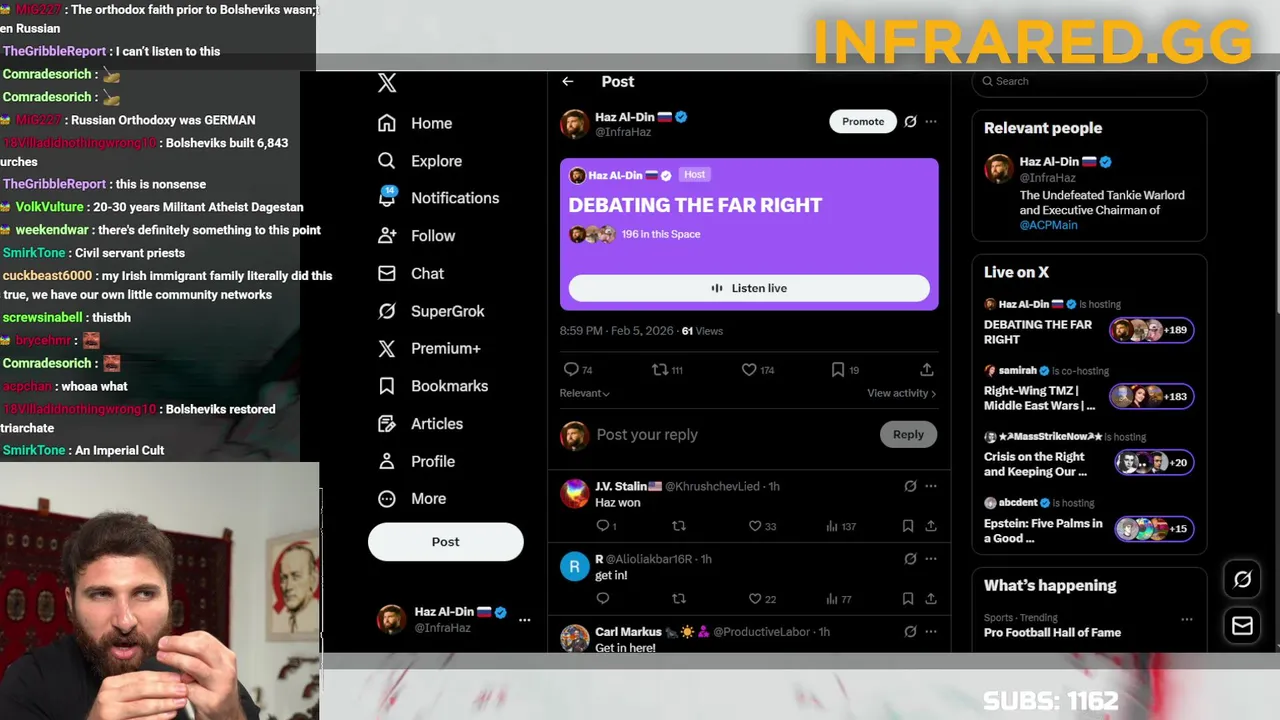Click Listen live on the Space card

[749, 288]
